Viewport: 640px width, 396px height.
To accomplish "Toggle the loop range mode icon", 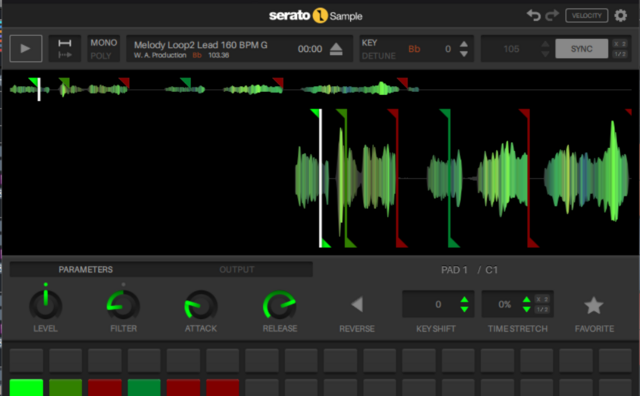I will click(x=64, y=43).
